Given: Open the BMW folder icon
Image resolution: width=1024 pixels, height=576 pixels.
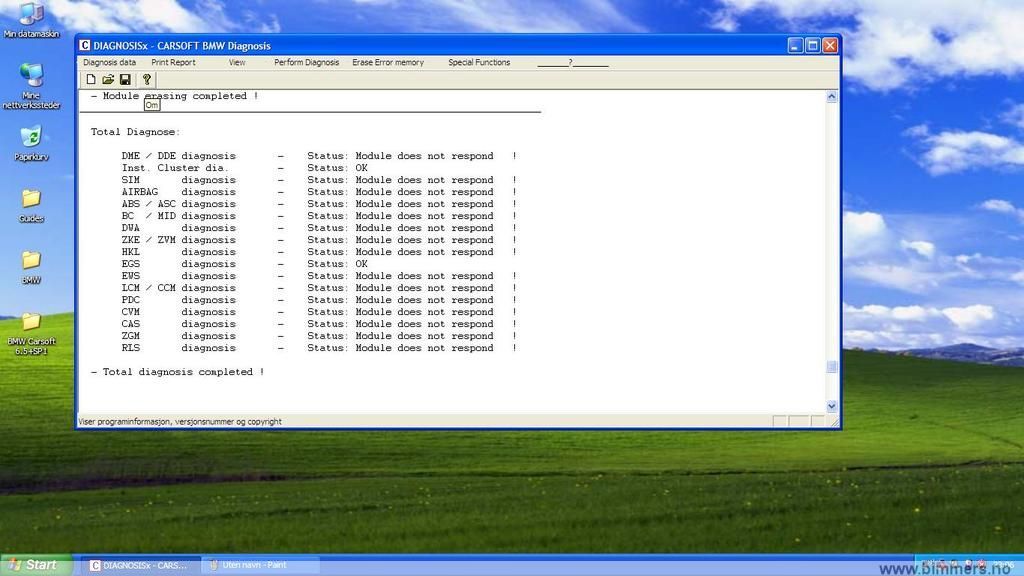Looking at the screenshot, I should point(31,268).
